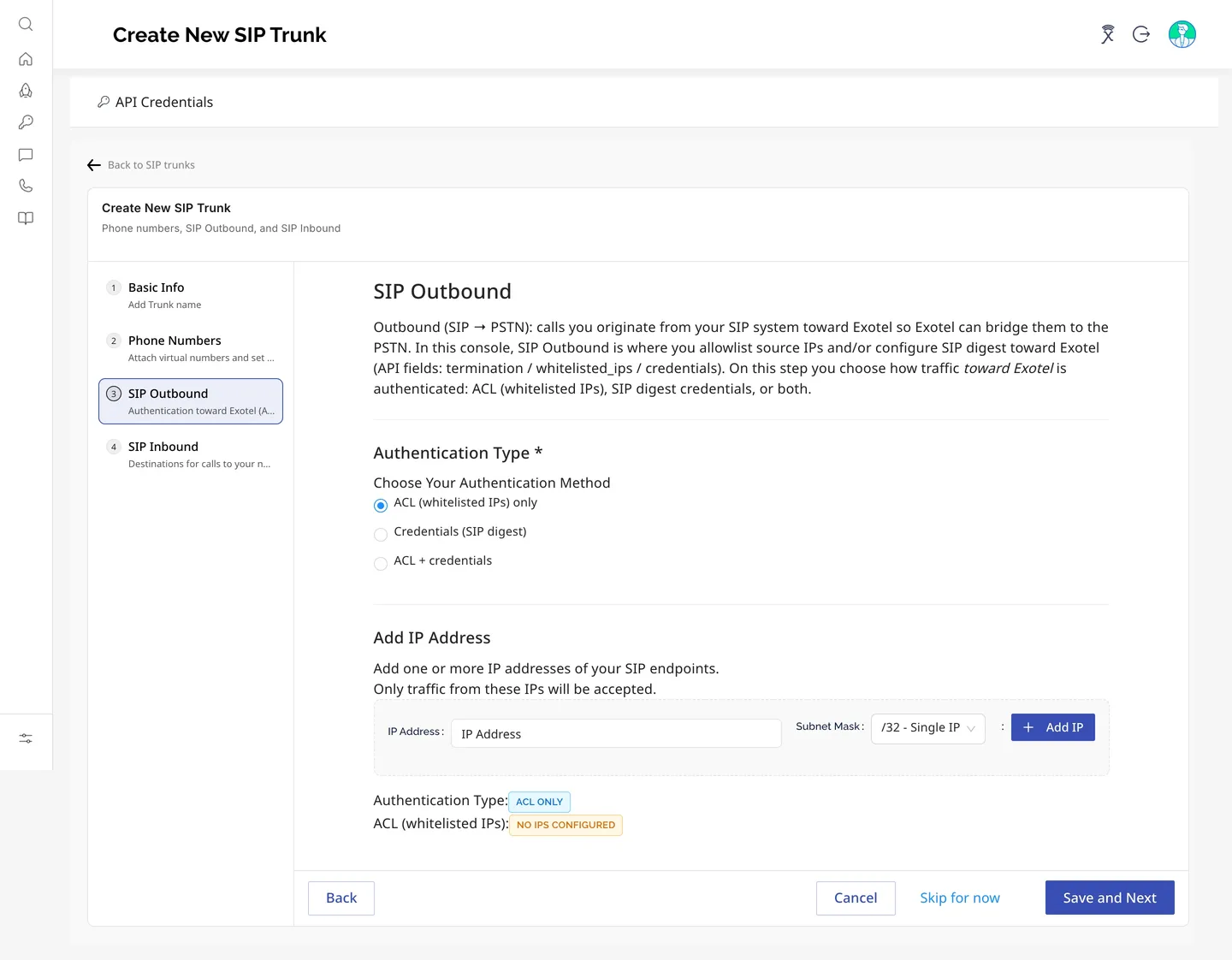Focus the IP Address input field
The image size is (1232, 960).
616,733
